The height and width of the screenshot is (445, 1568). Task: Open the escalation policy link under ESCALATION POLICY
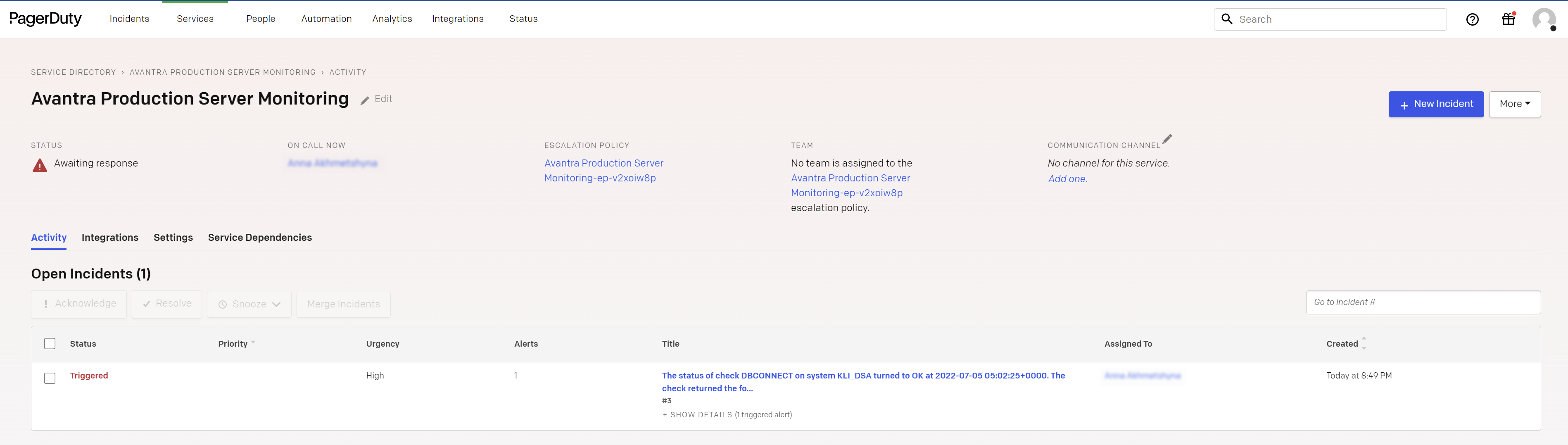(604, 171)
